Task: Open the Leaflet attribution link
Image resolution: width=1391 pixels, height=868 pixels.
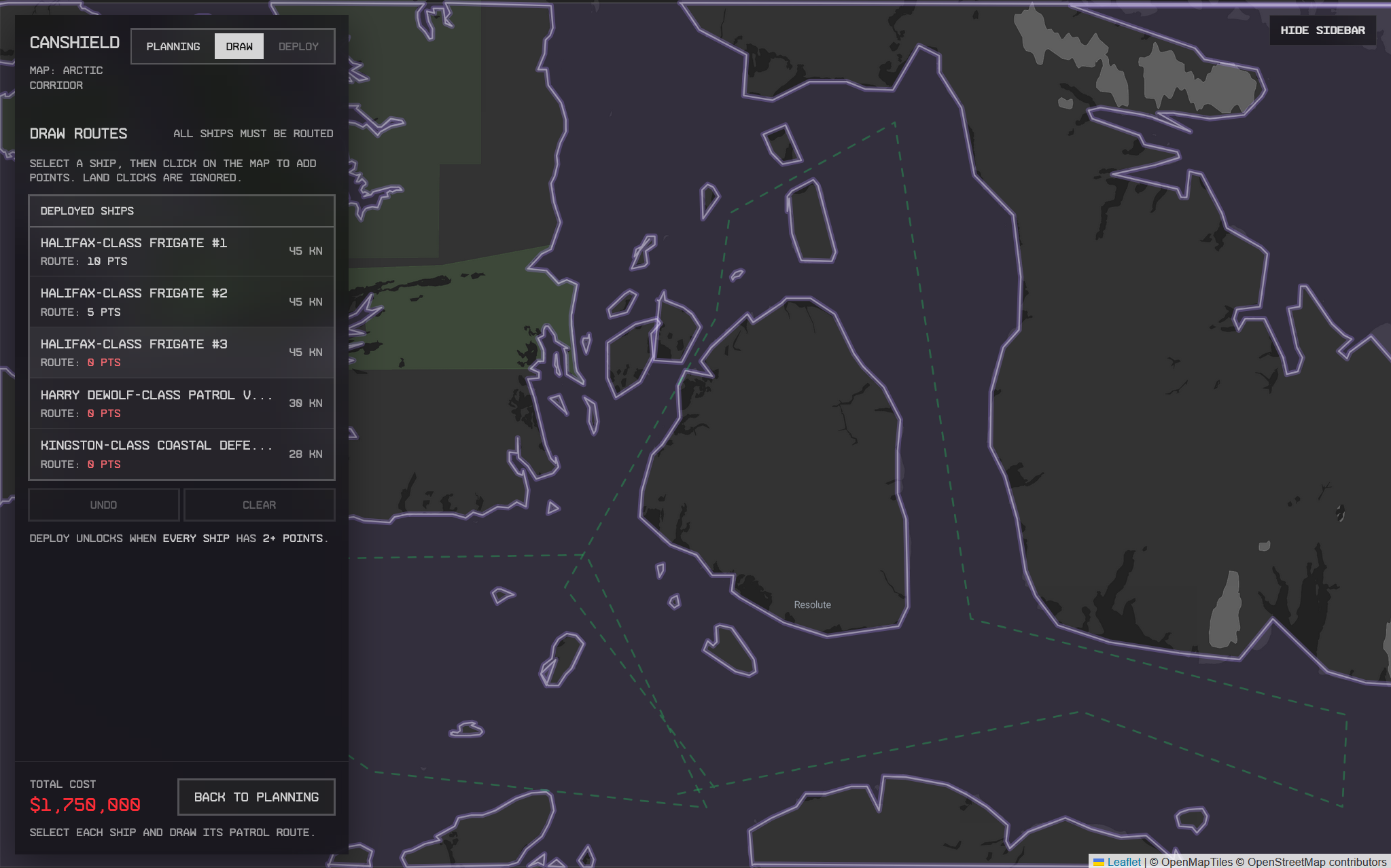Action: click(x=1123, y=861)
